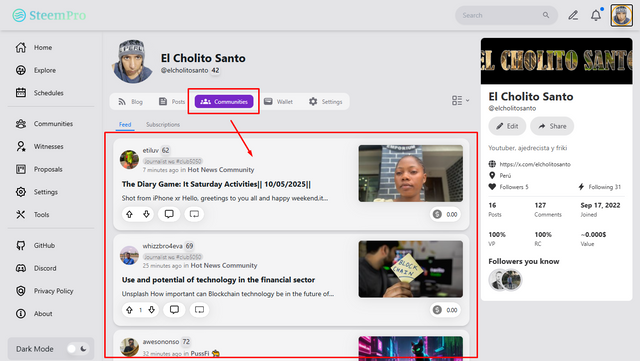The height and width of the screenshot is (361, 640).
Task: Open etiluv's post thumbnail image
Action: [x=411, y=173]
